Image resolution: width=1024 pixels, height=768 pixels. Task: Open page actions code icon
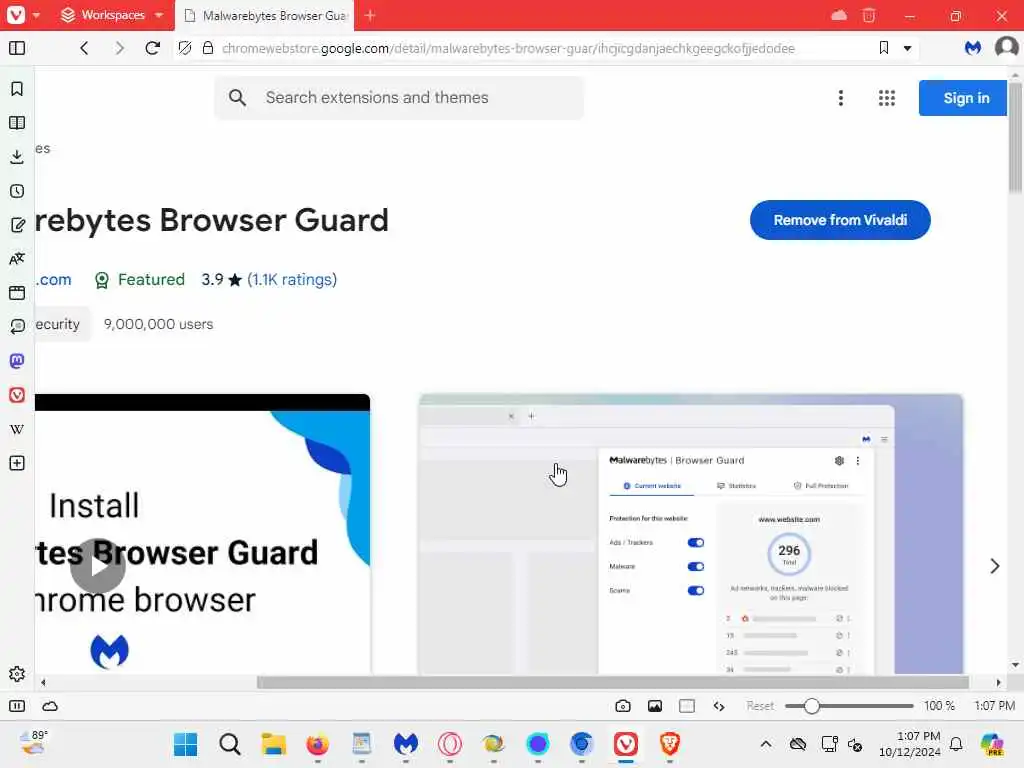pos(719,706)
